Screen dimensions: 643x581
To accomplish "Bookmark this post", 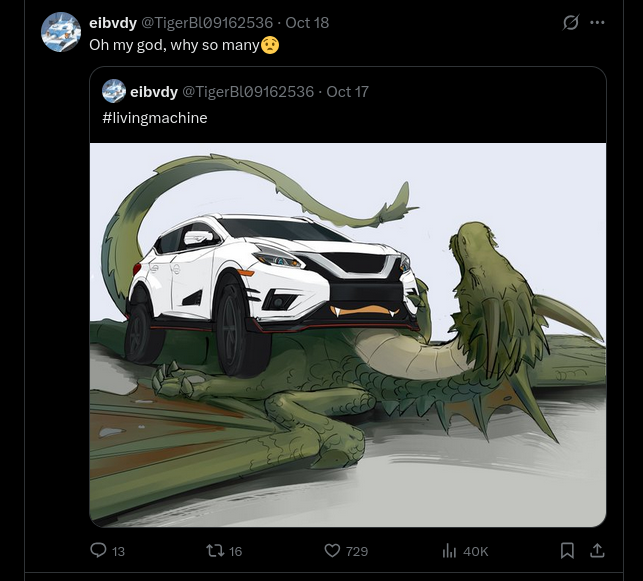I will (x=567, y=550).
